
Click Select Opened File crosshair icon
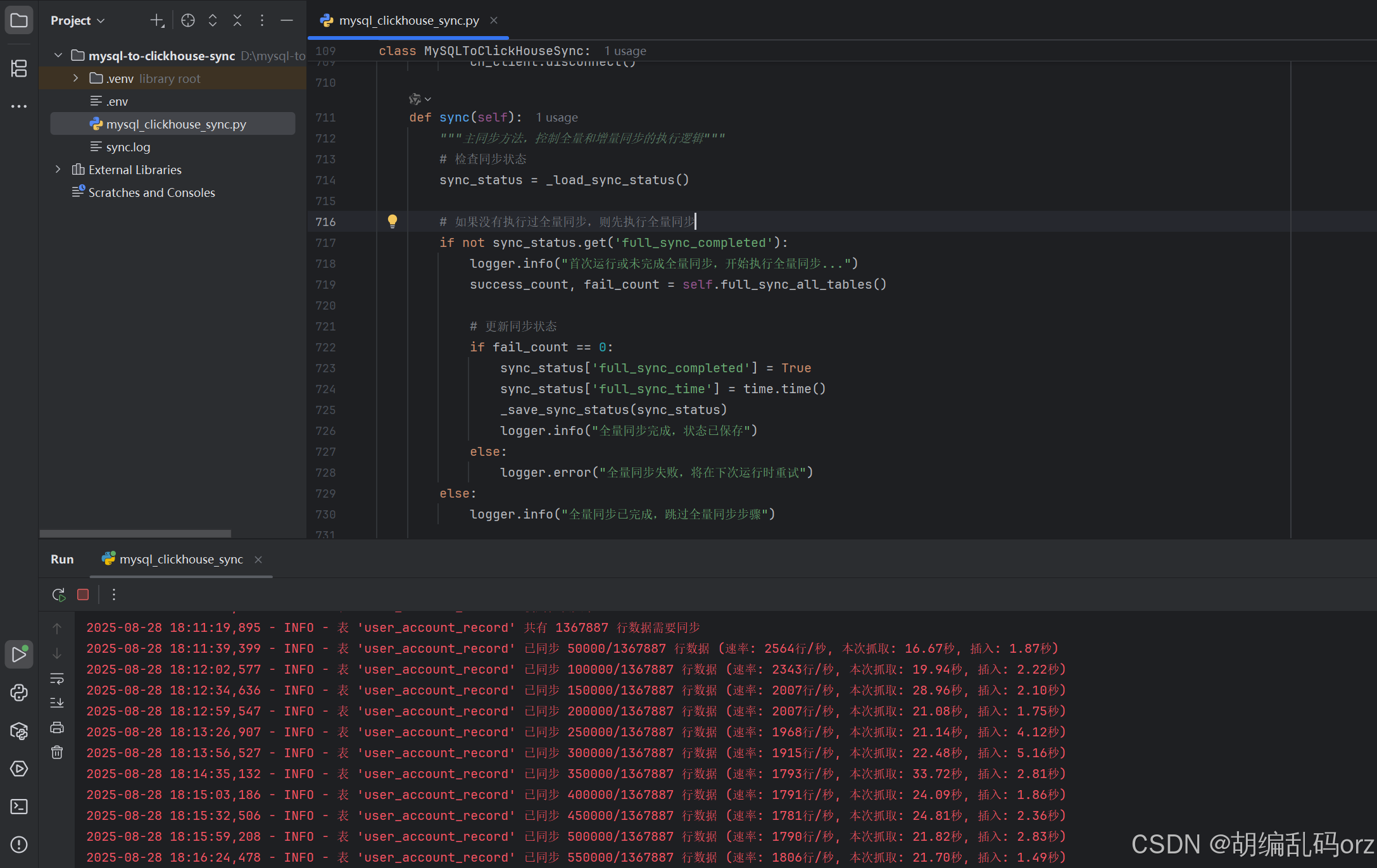tap(188, 20)
